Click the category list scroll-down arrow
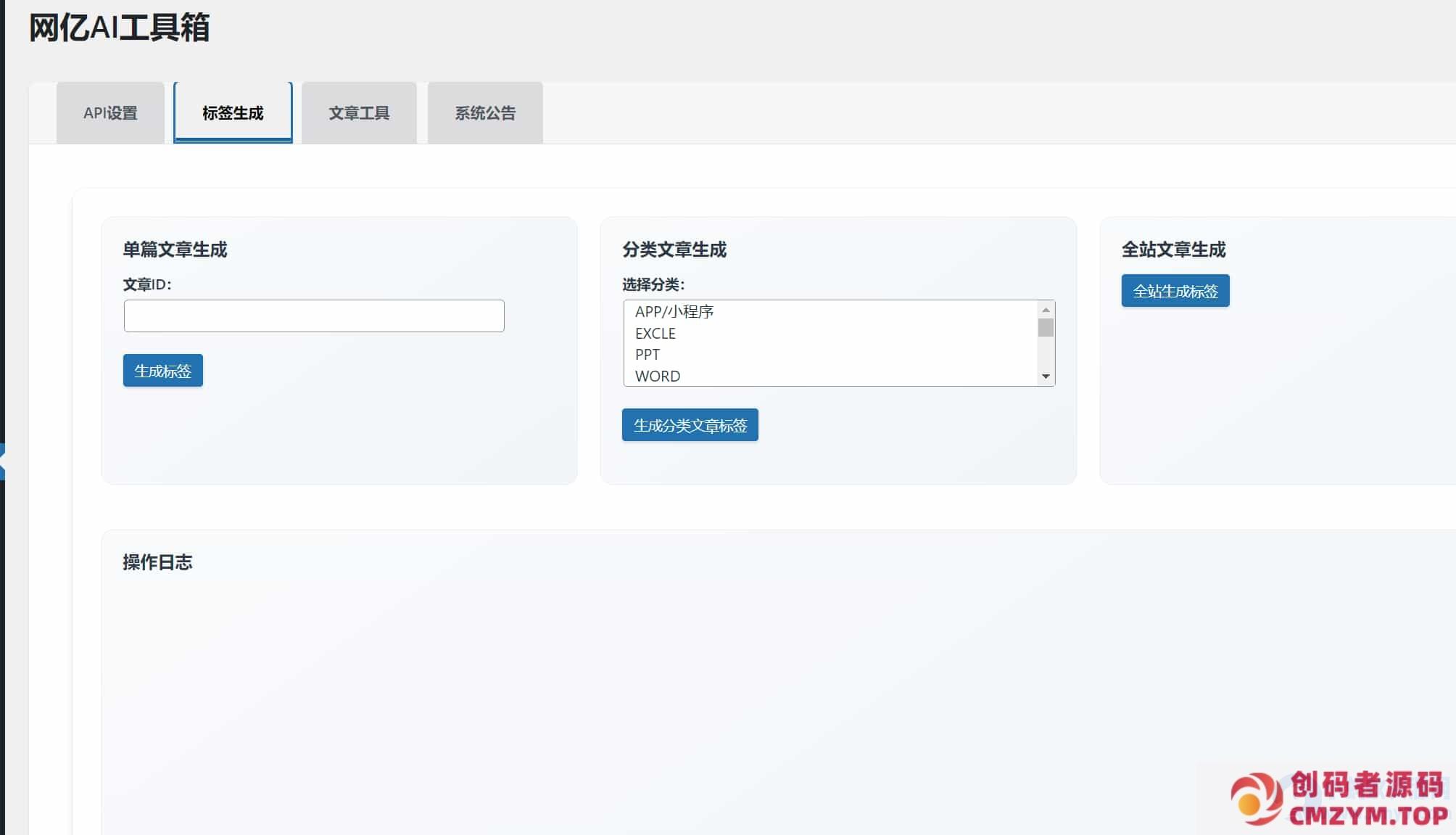 [x=1046, y=376]
